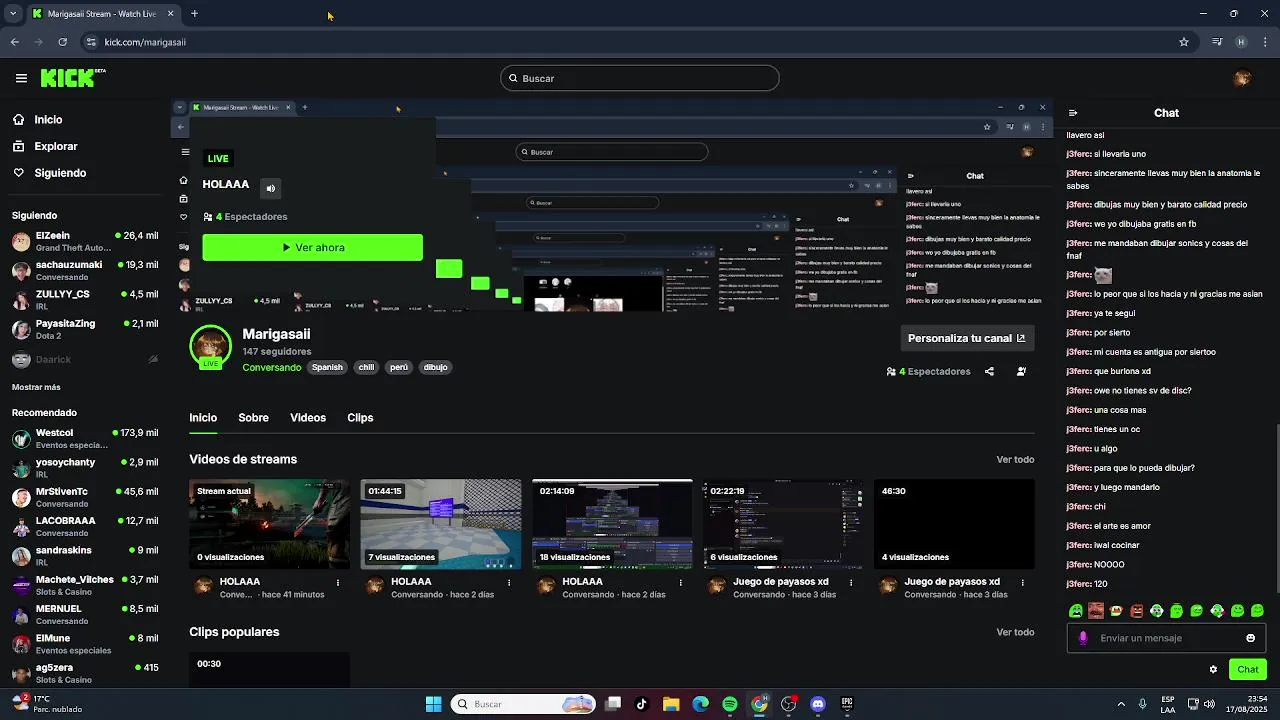Switch to the Videos tab

(x=308, y=418)
